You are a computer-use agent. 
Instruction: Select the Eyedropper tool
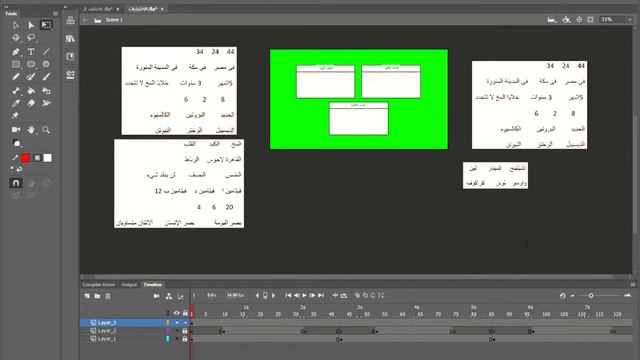click(x=16, y=103)
